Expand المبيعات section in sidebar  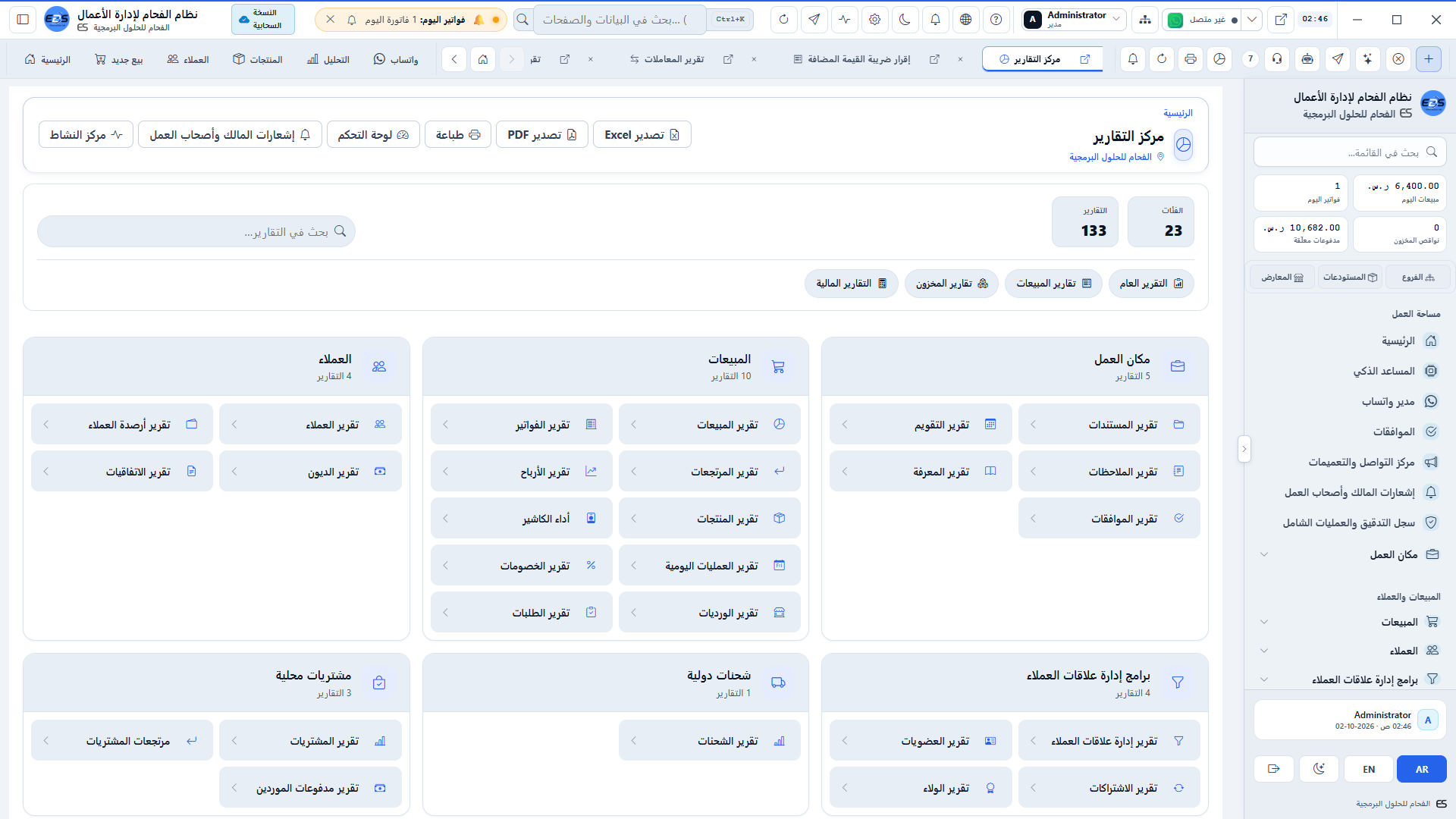point(1349,622)
